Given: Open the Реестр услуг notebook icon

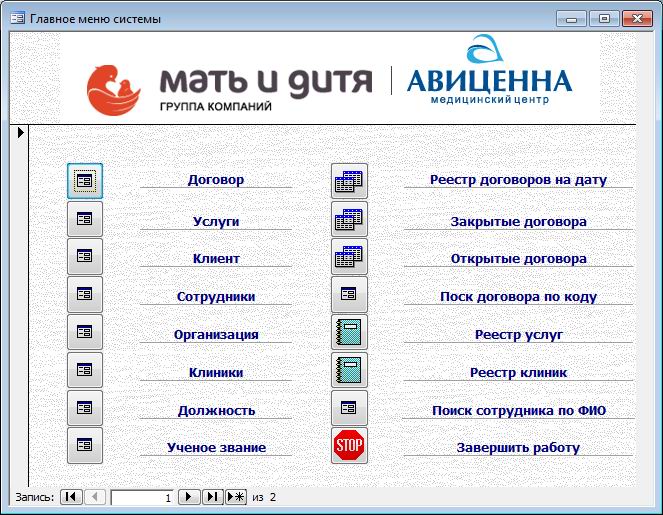Looking at the screenshot, I should (349, 332).
